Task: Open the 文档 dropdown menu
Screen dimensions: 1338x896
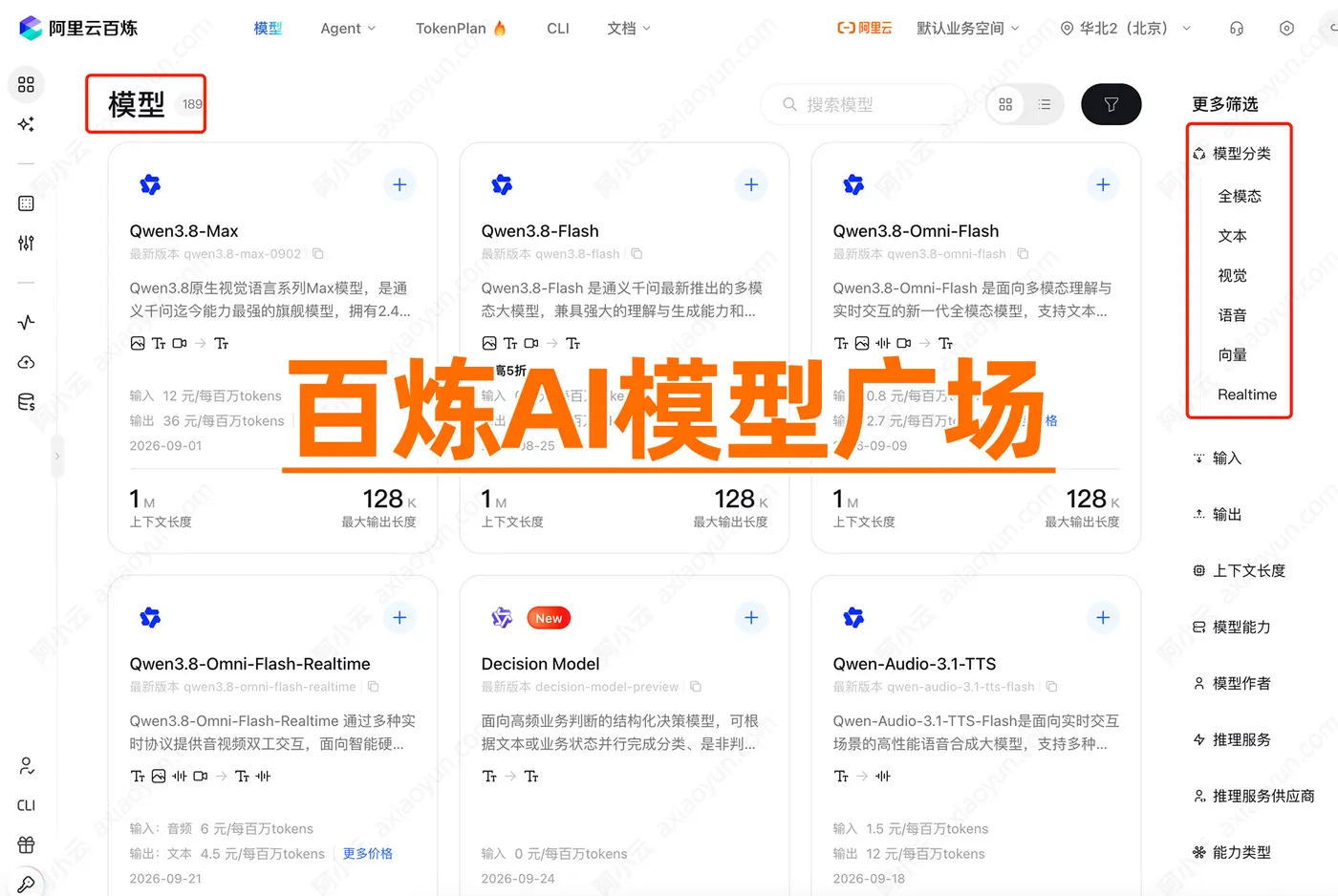Action: (x=629, y=29)
